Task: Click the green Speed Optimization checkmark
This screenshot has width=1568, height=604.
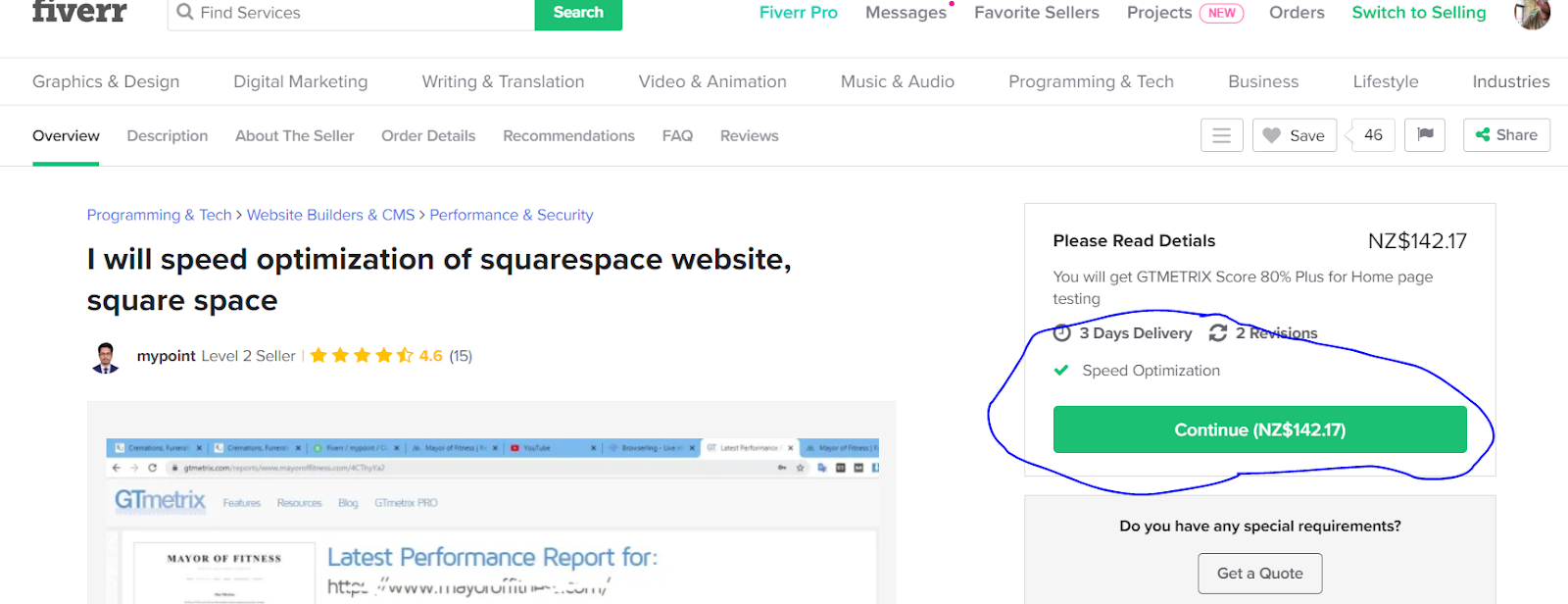Action: (x=1060, y=370)
